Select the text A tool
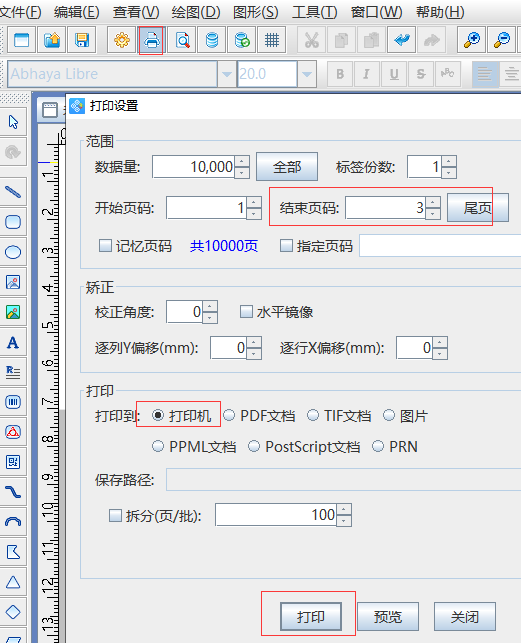This screenshot has height=643, width=521. coord(13,342)
